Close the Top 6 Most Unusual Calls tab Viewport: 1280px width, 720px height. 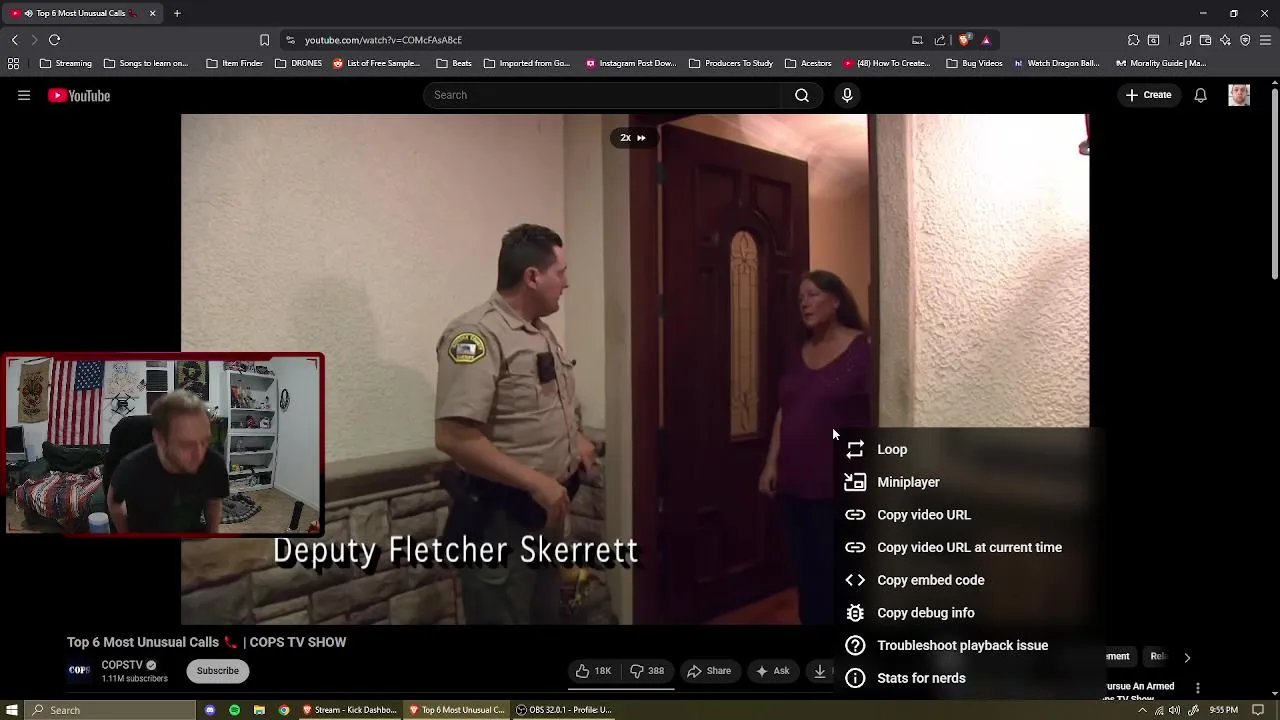click(x=152, y=13)
